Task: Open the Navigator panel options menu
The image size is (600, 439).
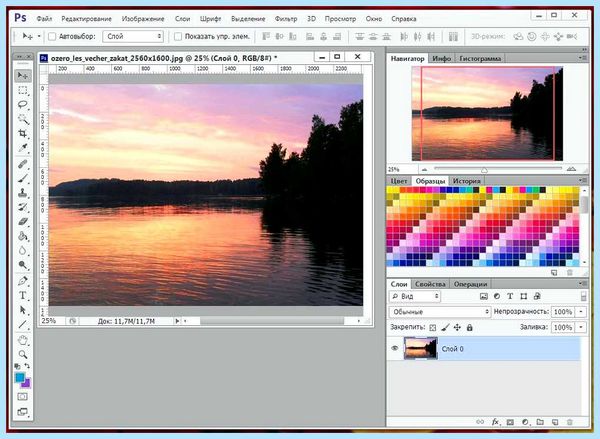Action: click(583, 58)
